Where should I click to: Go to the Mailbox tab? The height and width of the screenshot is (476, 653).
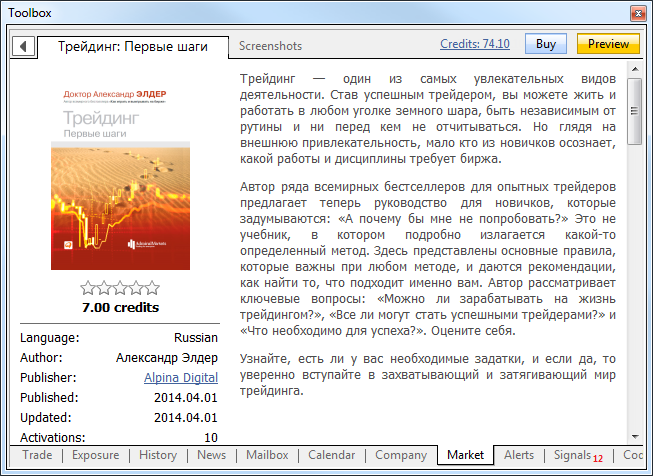[267, 455]
